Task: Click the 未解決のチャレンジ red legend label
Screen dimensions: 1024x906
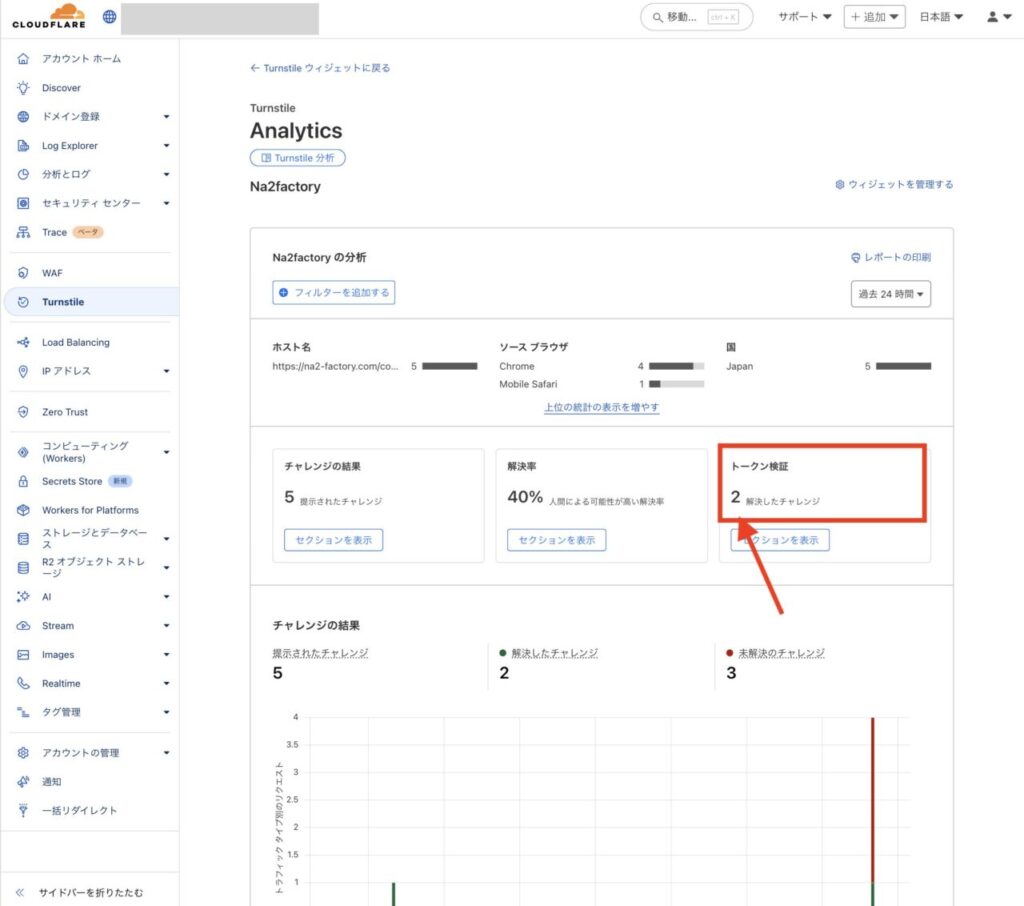Action: [x=781, y=653]
